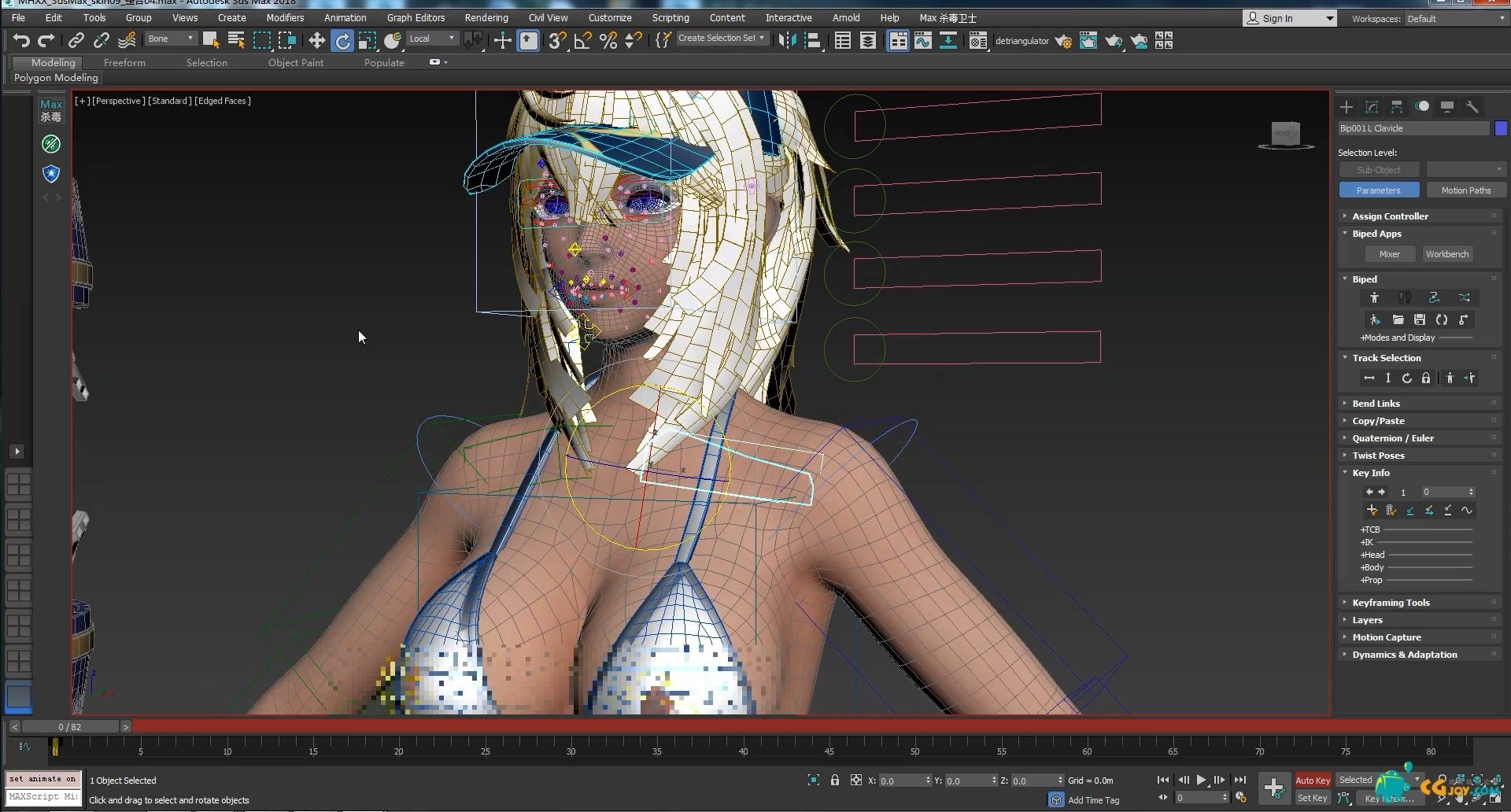Open the Rendering menu

pos(486,17)
